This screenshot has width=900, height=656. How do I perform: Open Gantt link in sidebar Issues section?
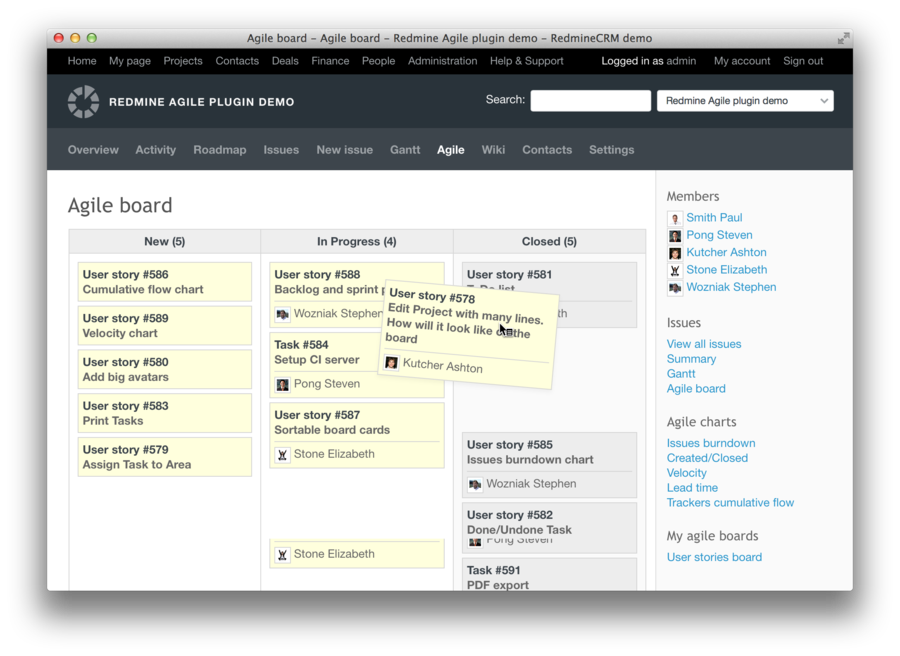coord(681,374)
